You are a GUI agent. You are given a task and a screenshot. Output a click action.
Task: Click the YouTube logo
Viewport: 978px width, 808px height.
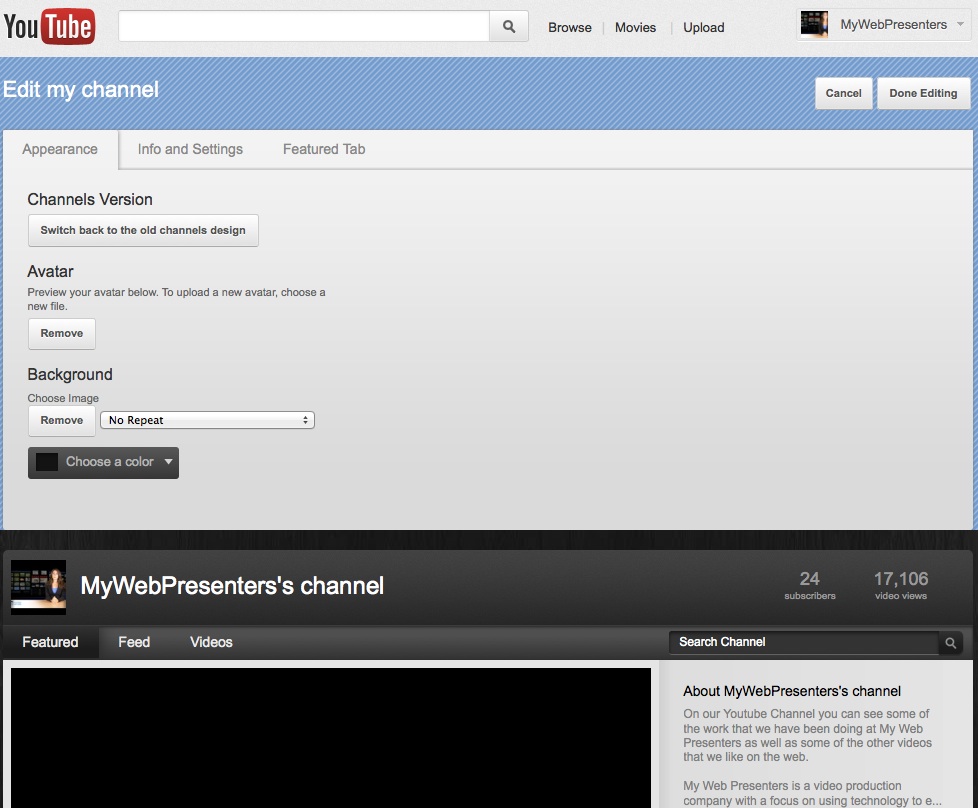49,26
